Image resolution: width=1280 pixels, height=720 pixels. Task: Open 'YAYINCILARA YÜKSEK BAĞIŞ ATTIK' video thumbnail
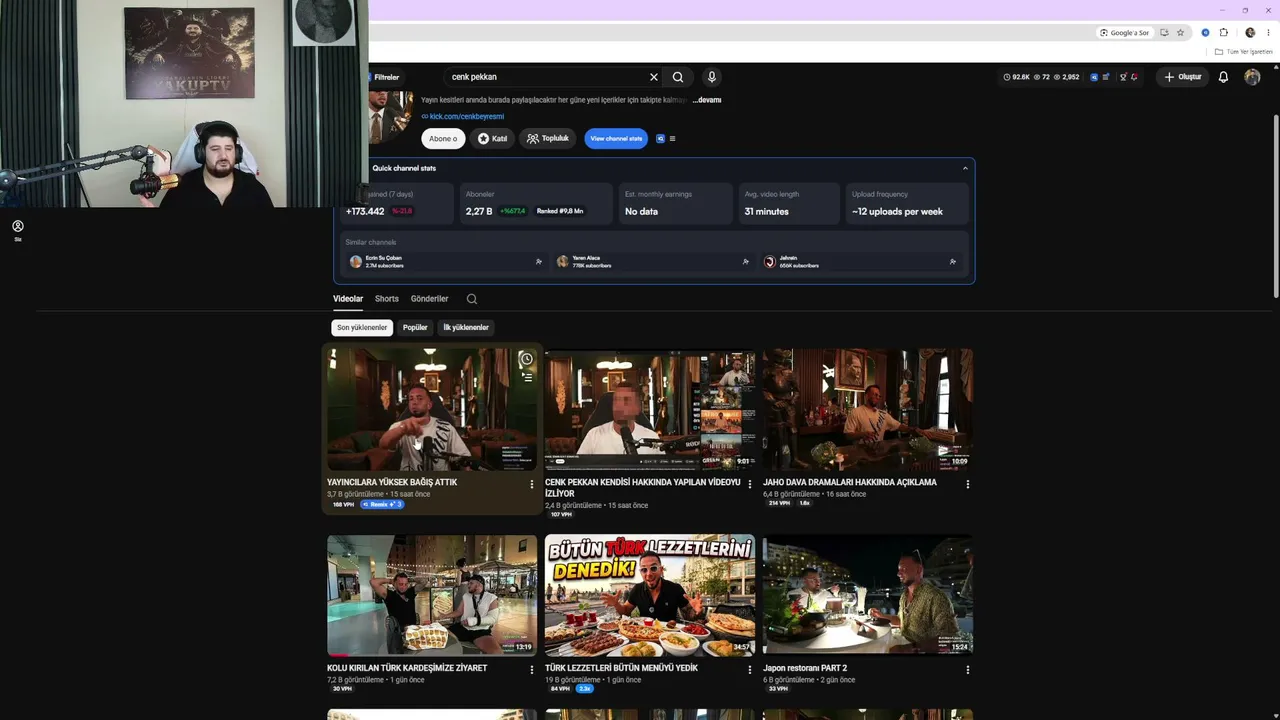(x=432, y=409)
